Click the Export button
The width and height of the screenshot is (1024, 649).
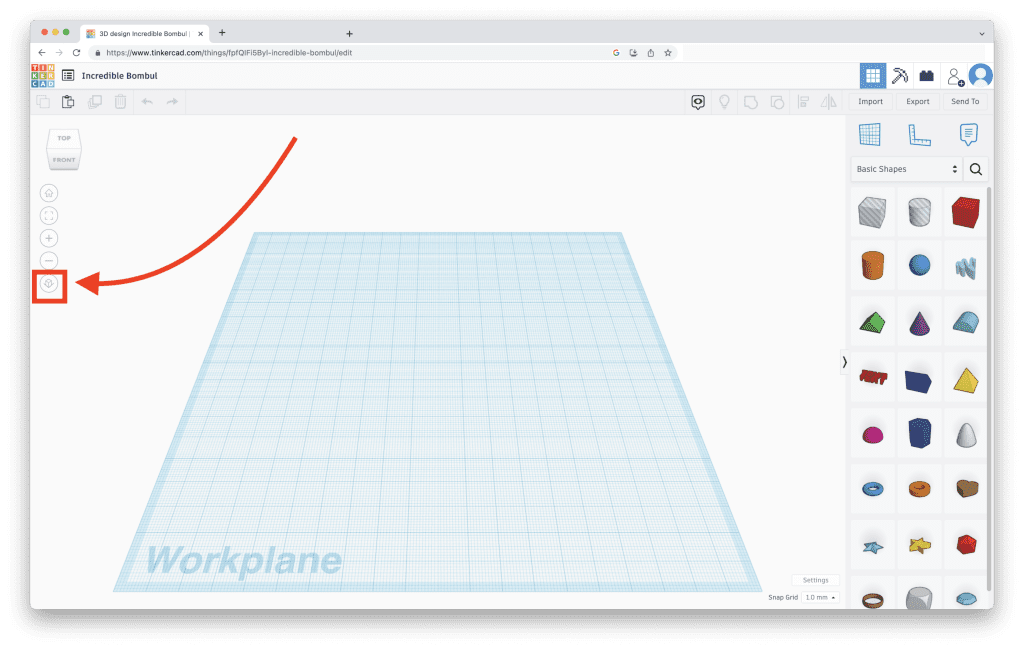pyautogui.click(x=917, y=101)
